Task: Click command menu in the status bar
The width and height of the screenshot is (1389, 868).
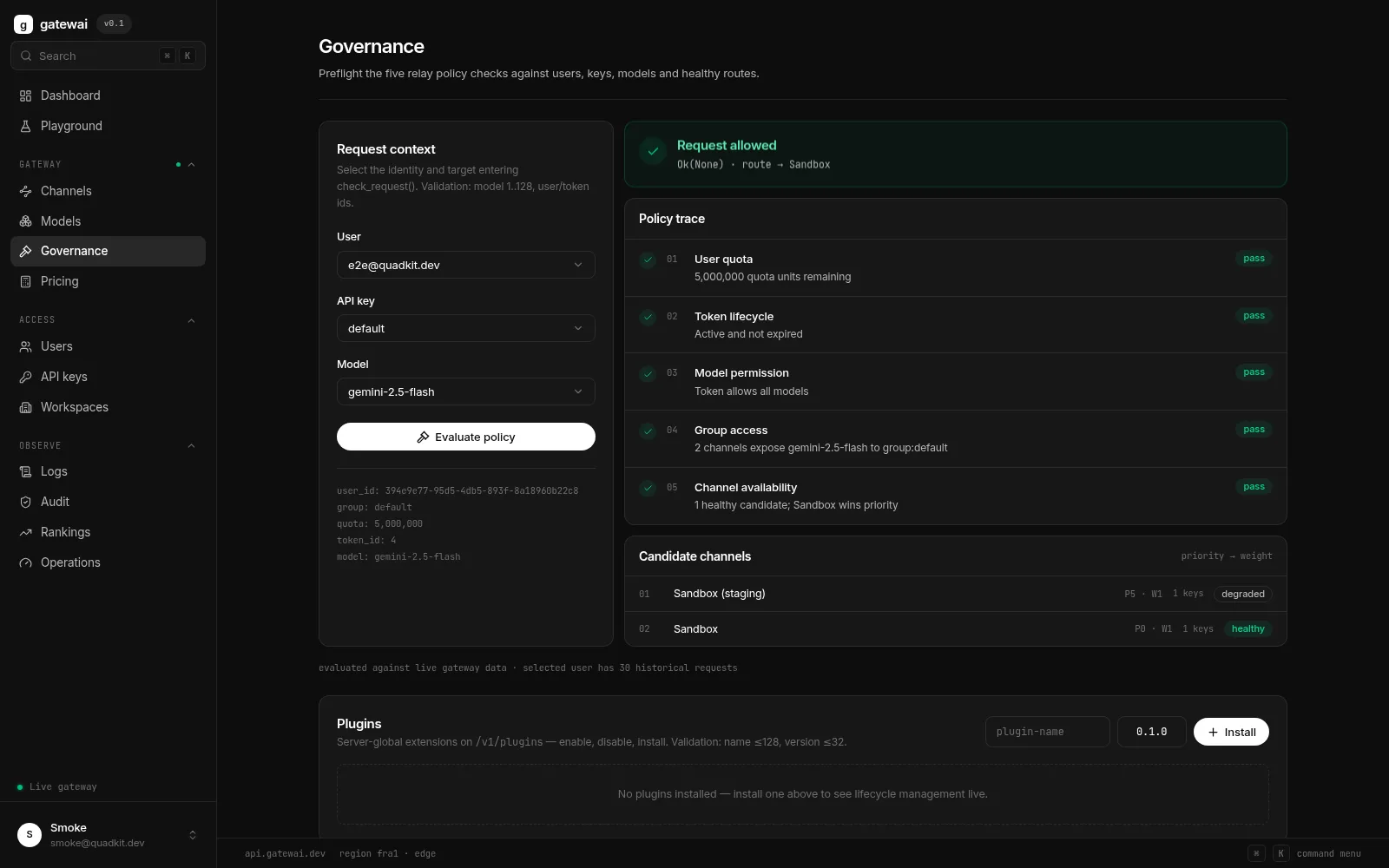Action: tap(1328, 853)
